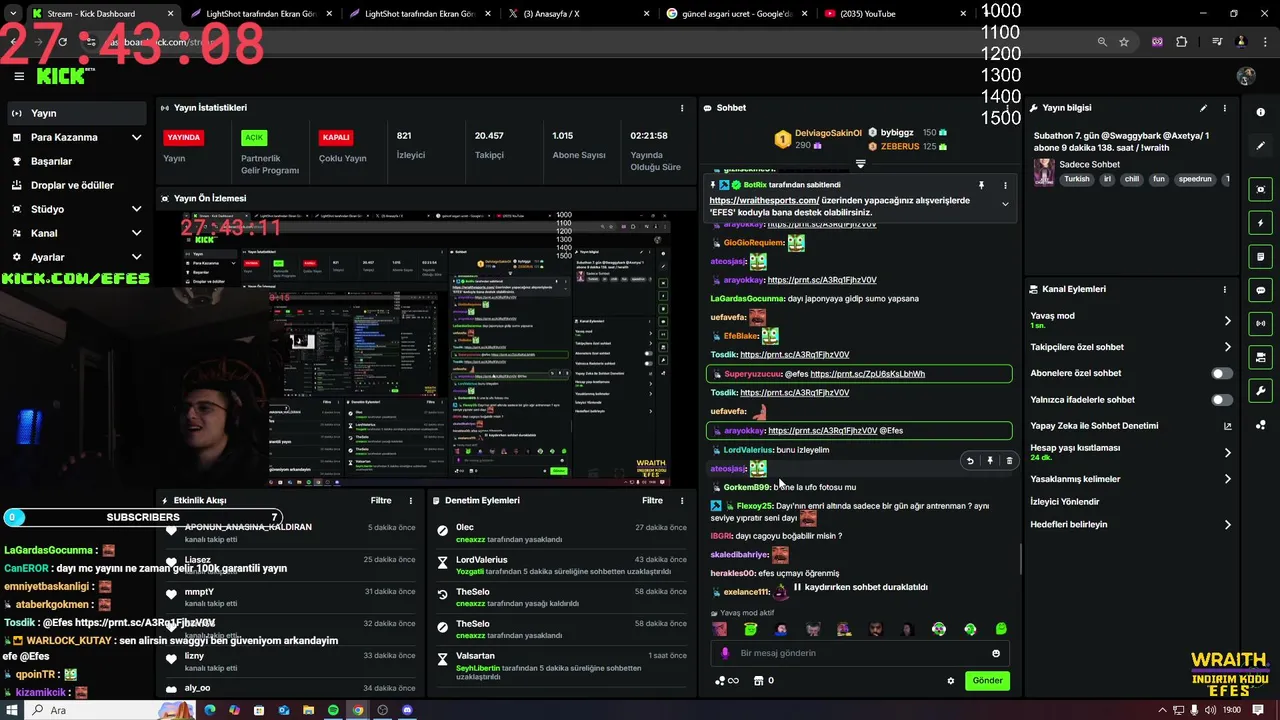Toggle the wrench icon in right sidebar
Image resolution: width=1280 pixels, height=720 pixels.
click(x=1260, y=390)
